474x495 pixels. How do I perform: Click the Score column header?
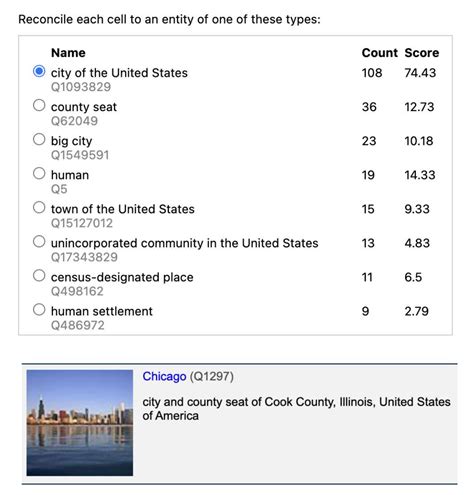[422, 53]
